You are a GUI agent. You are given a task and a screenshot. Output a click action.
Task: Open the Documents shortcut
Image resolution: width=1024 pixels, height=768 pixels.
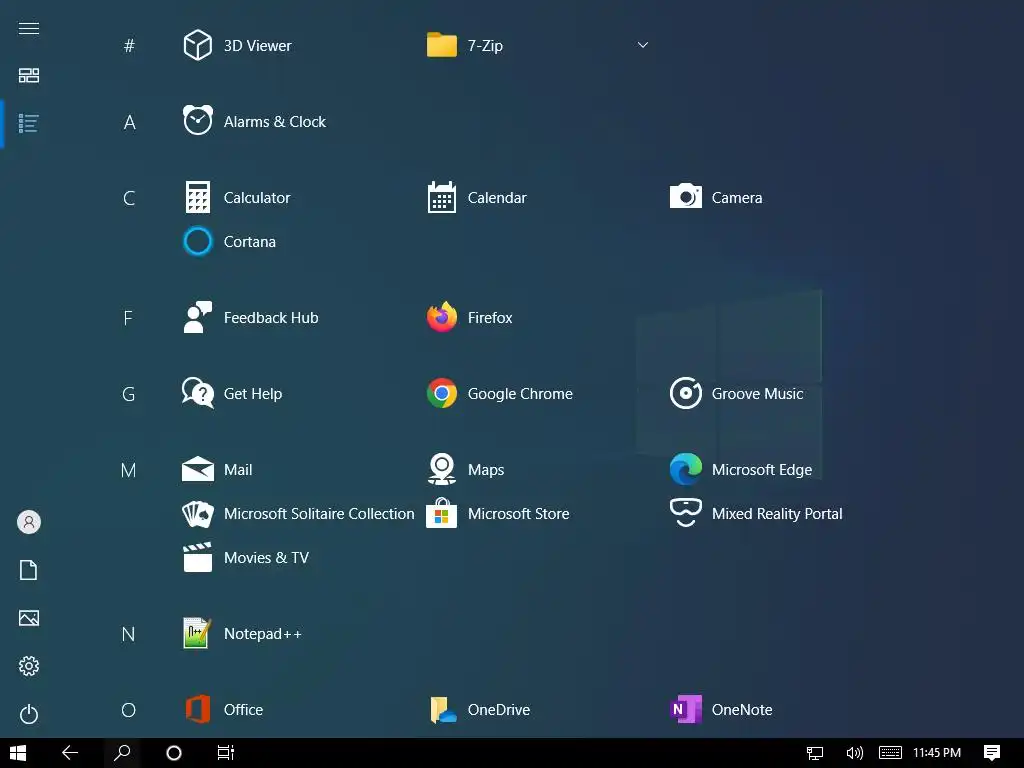pos(29,570)
